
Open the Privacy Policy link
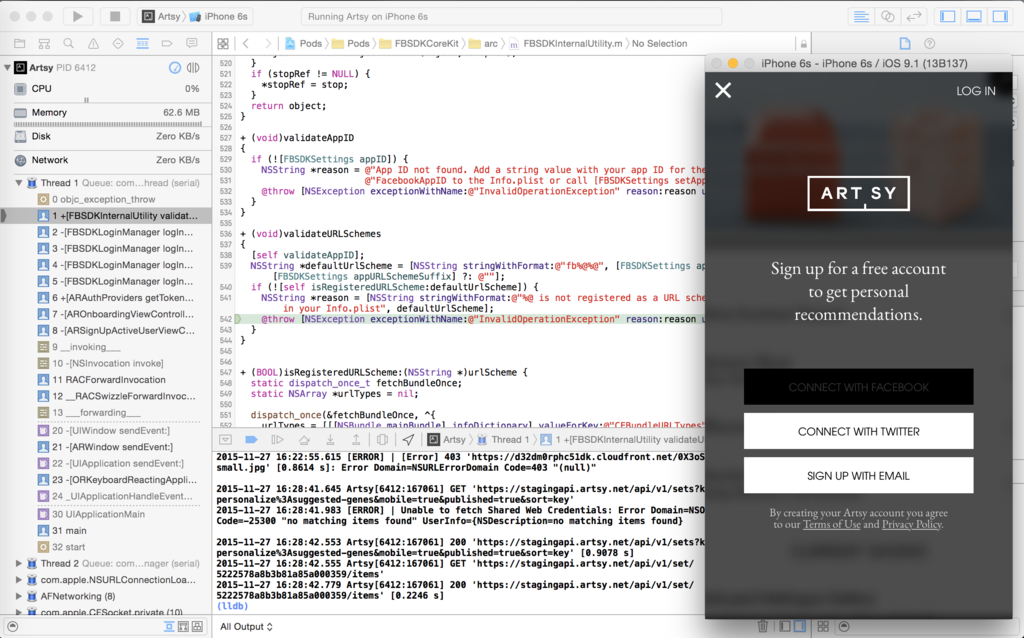click(x=912, y=524)
